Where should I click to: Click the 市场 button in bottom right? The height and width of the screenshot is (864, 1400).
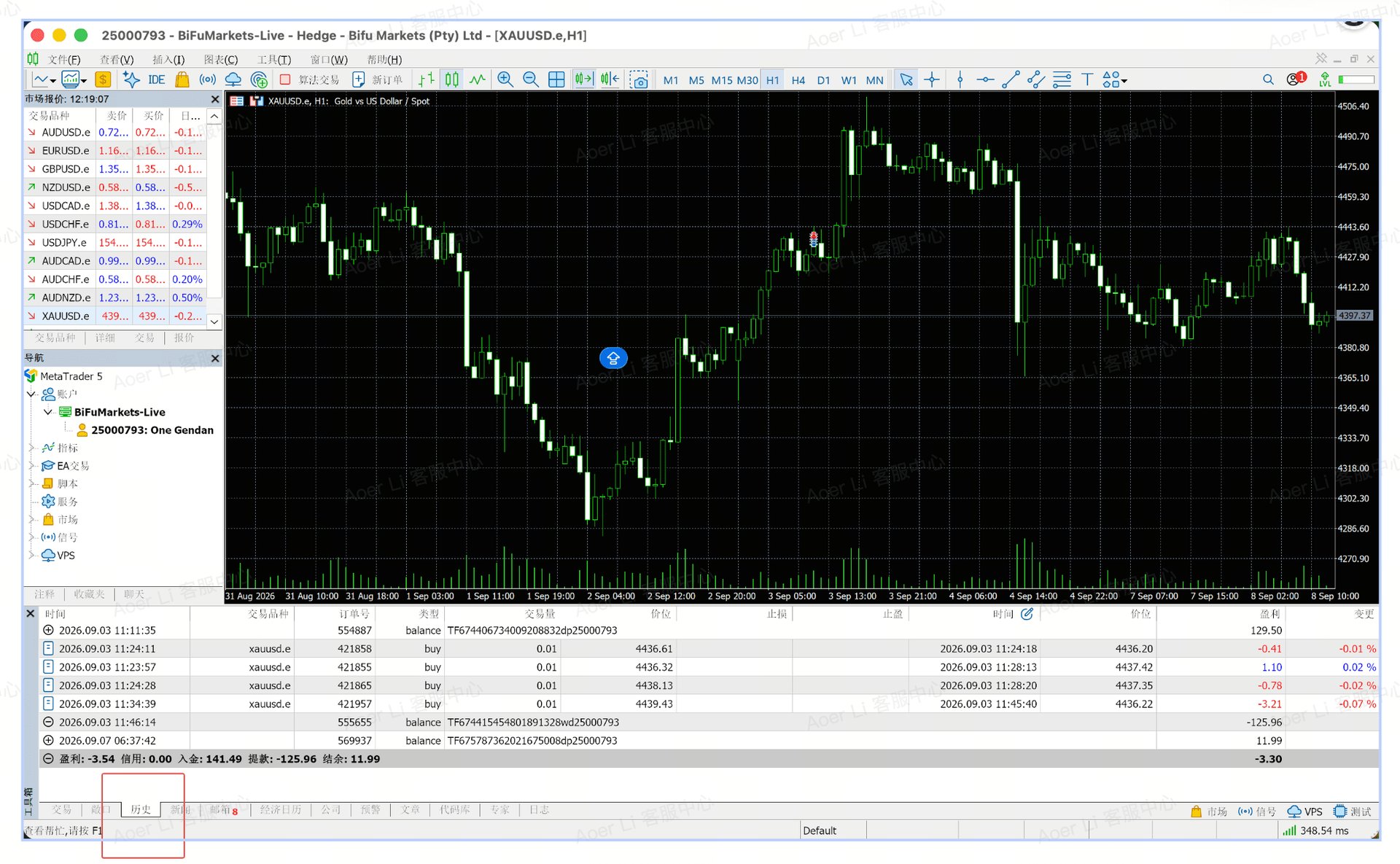pos(1209,812)
